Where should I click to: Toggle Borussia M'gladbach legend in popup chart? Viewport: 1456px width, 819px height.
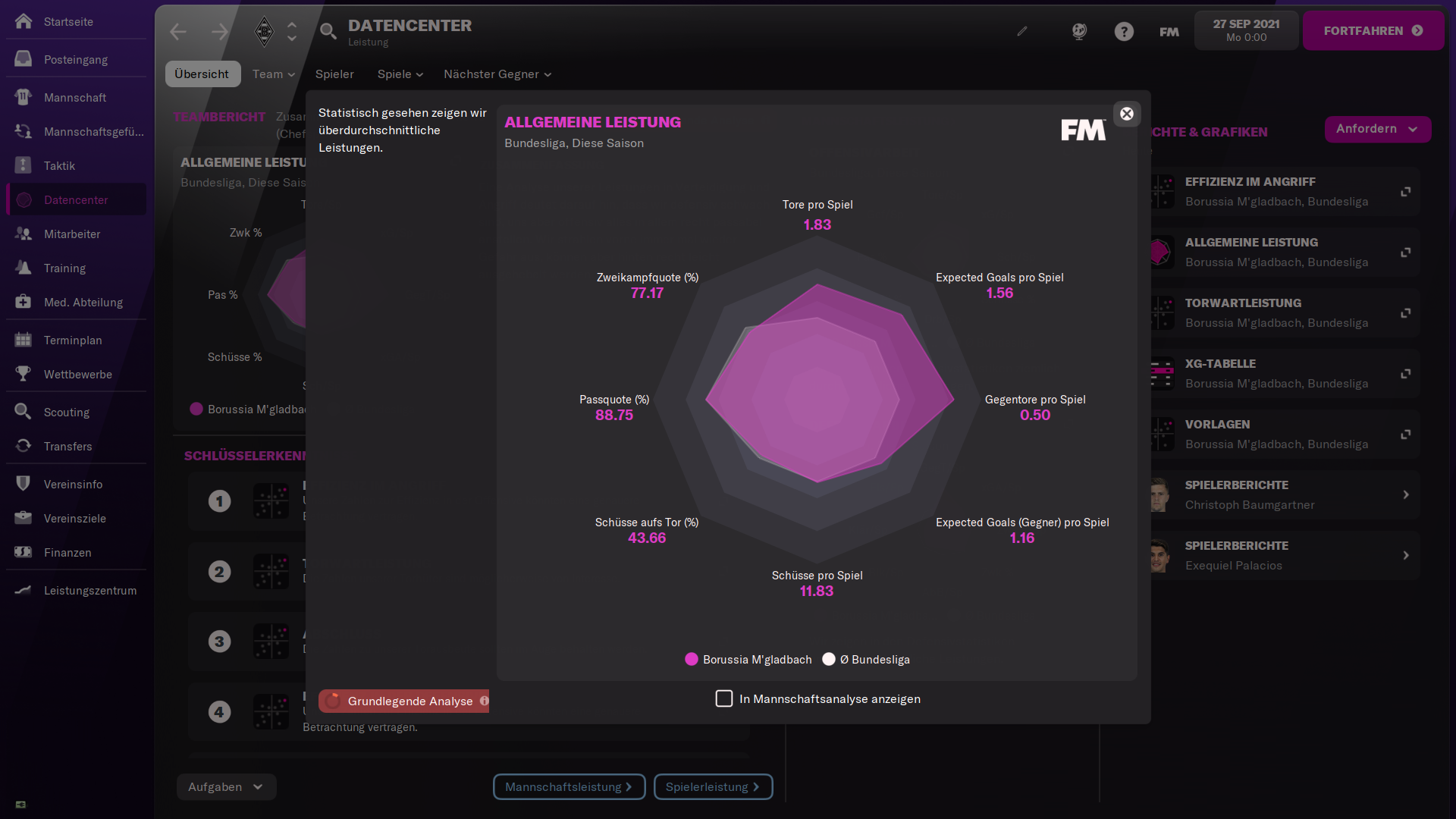pos(748,659)
